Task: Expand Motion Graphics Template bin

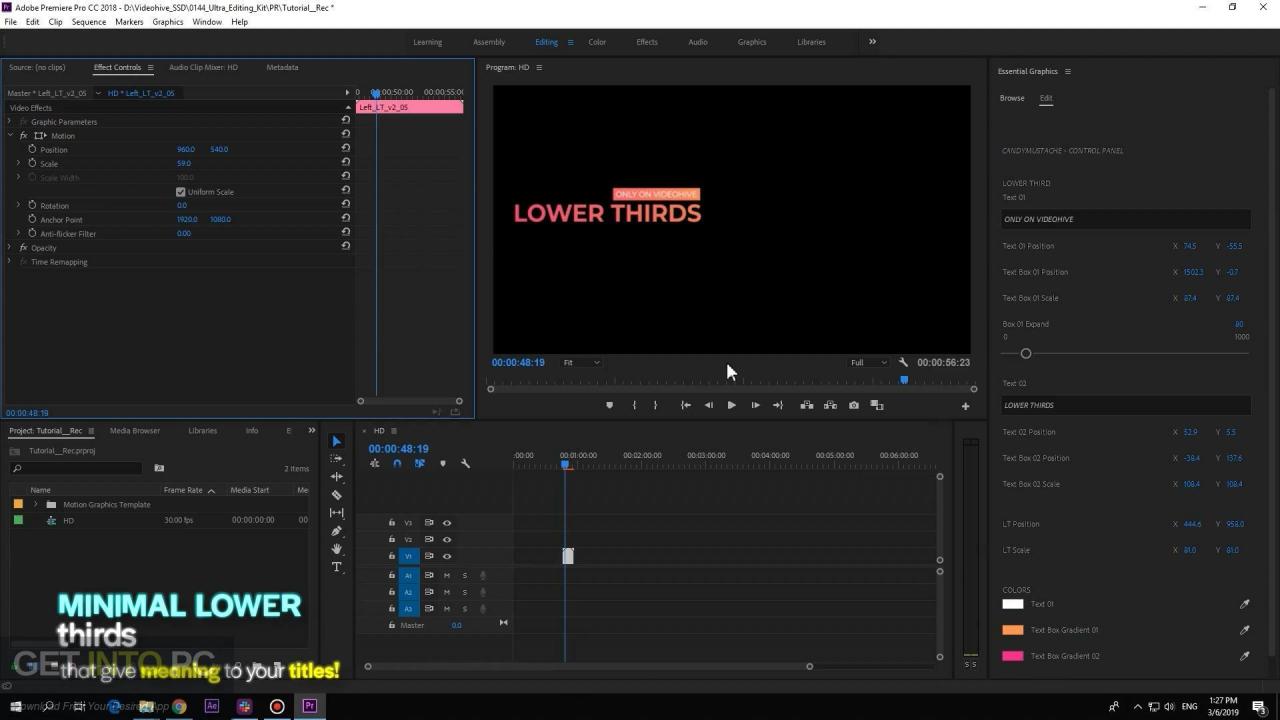Action: point(36,504)
